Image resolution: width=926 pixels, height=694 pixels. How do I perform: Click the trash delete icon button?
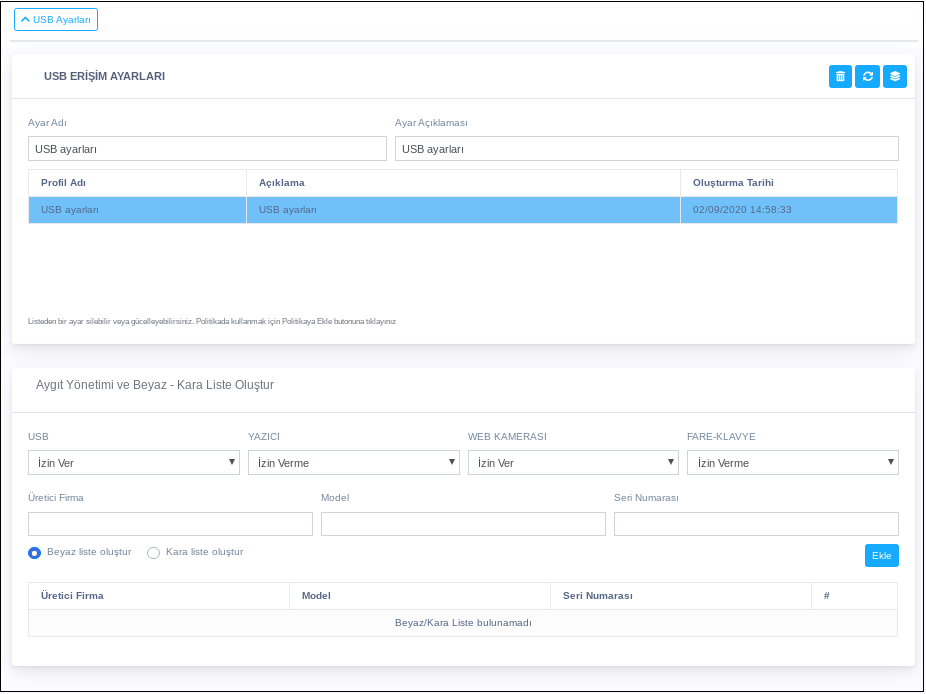click(840, 76)
